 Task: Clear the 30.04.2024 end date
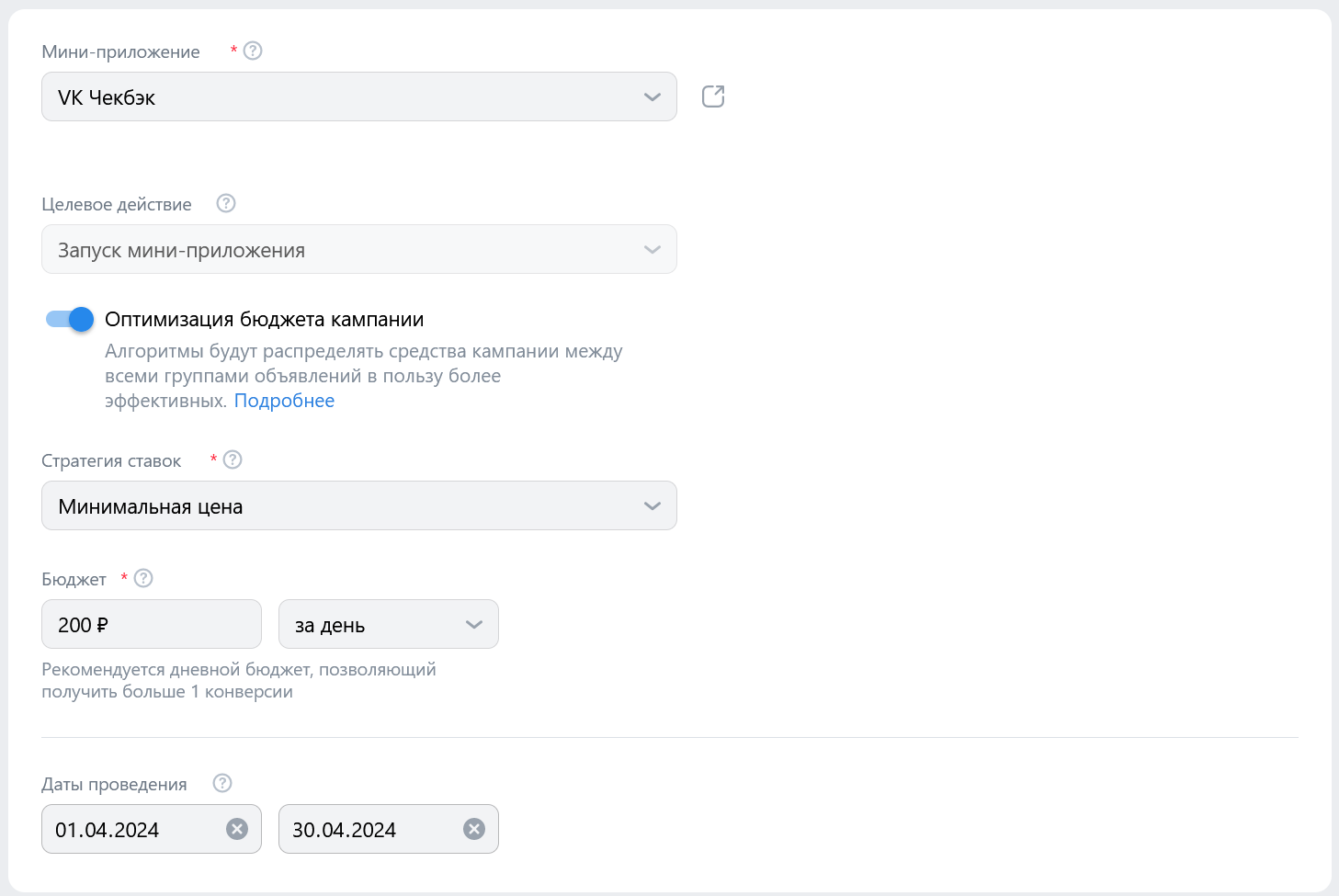[474, 829]
